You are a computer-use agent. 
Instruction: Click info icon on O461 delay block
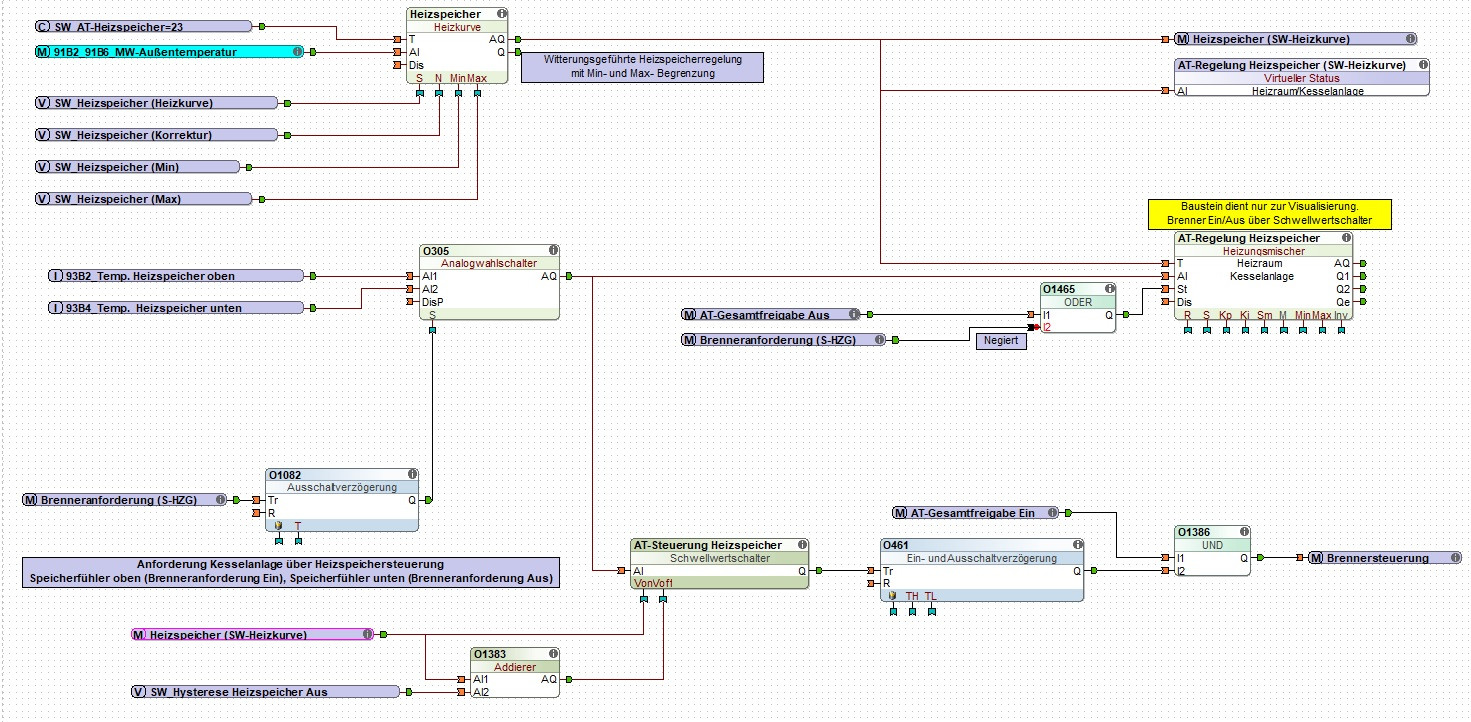(x=1075, y=545)
